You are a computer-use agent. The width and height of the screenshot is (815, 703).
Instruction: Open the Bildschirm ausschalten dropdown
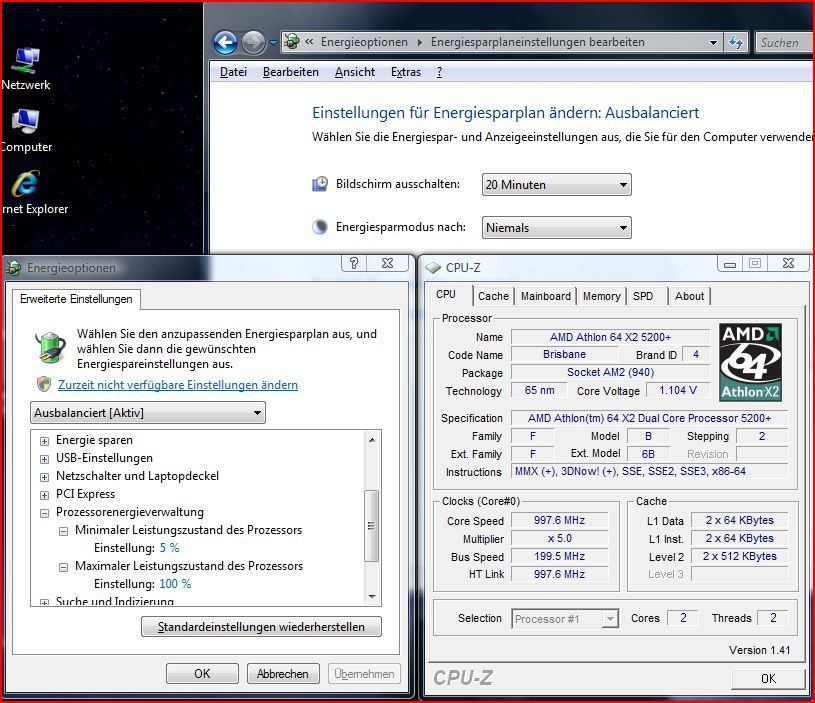[x=557, y=184]
